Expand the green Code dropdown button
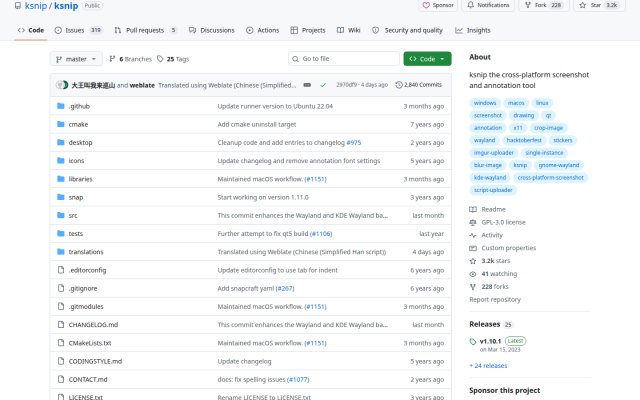 click(x=427, y=59)
